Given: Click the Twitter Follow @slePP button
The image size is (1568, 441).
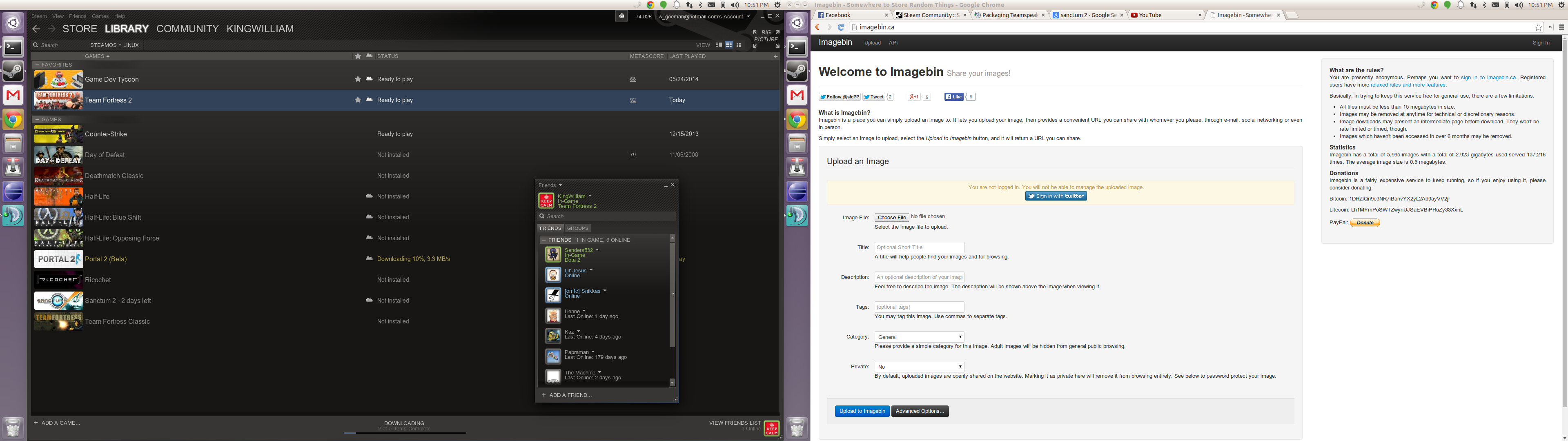Looking at the screenshot, I should coord(840,97).
